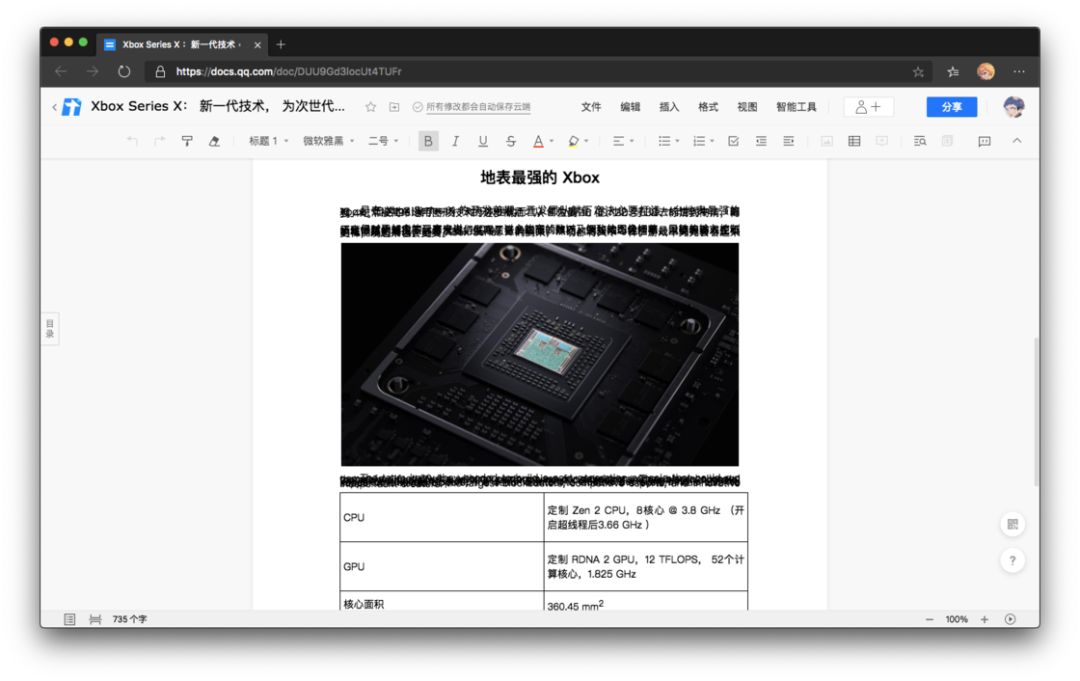Image resolution: width=1080 pixels, height=681 pixels.
Task: Bookmark this page with the address bar star
Action: point(918,72)
